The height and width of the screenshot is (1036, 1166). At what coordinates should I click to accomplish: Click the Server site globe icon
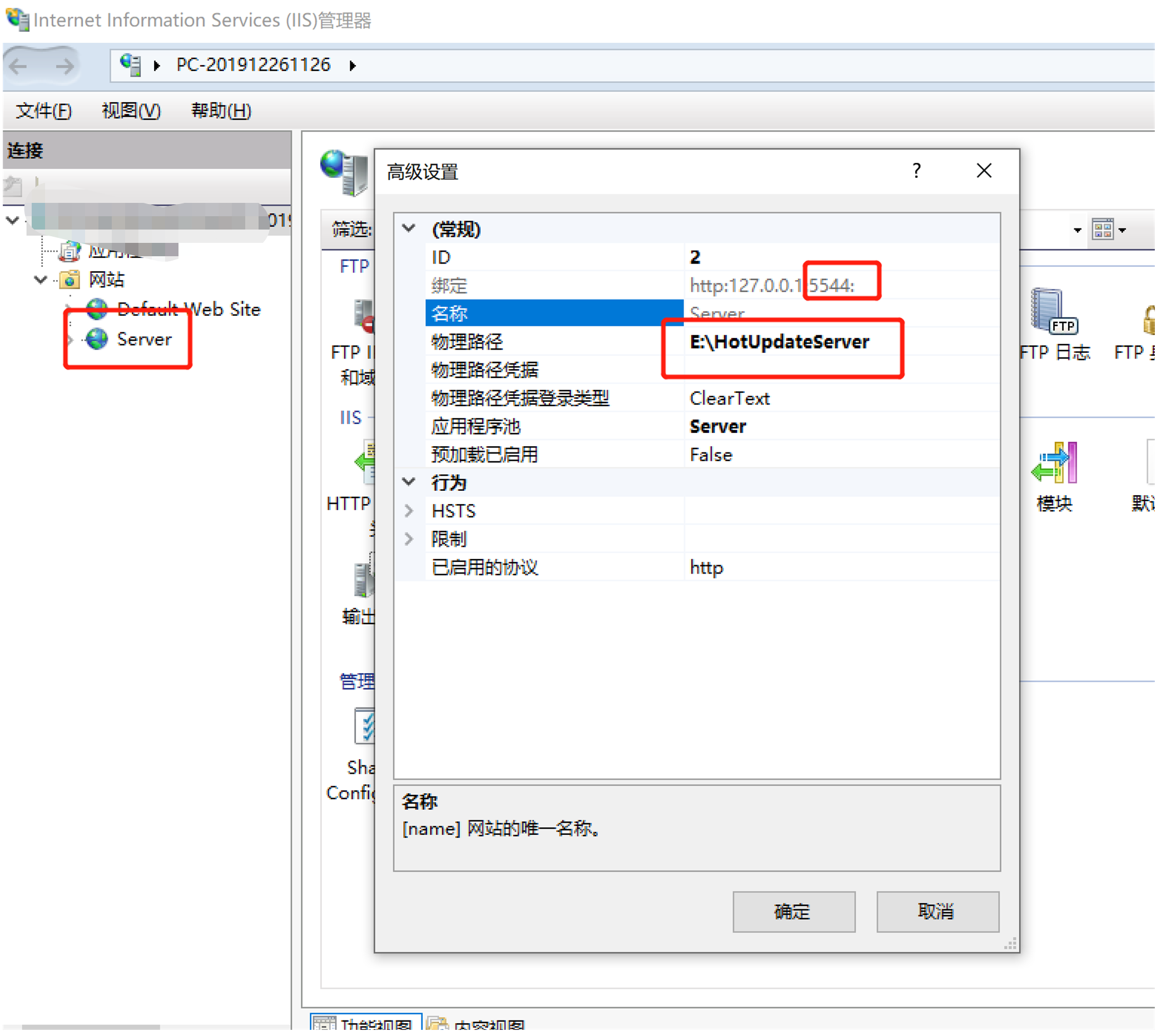97,340
